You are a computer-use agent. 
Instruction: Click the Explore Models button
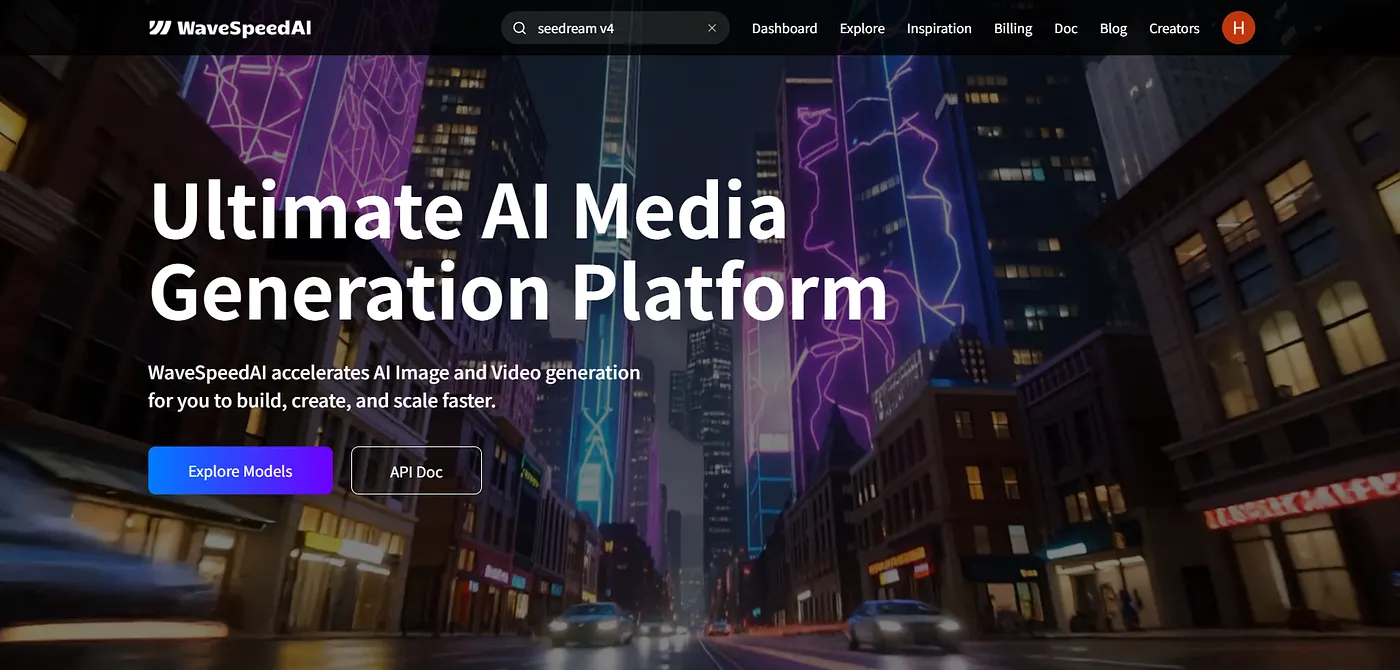point(240,470)
